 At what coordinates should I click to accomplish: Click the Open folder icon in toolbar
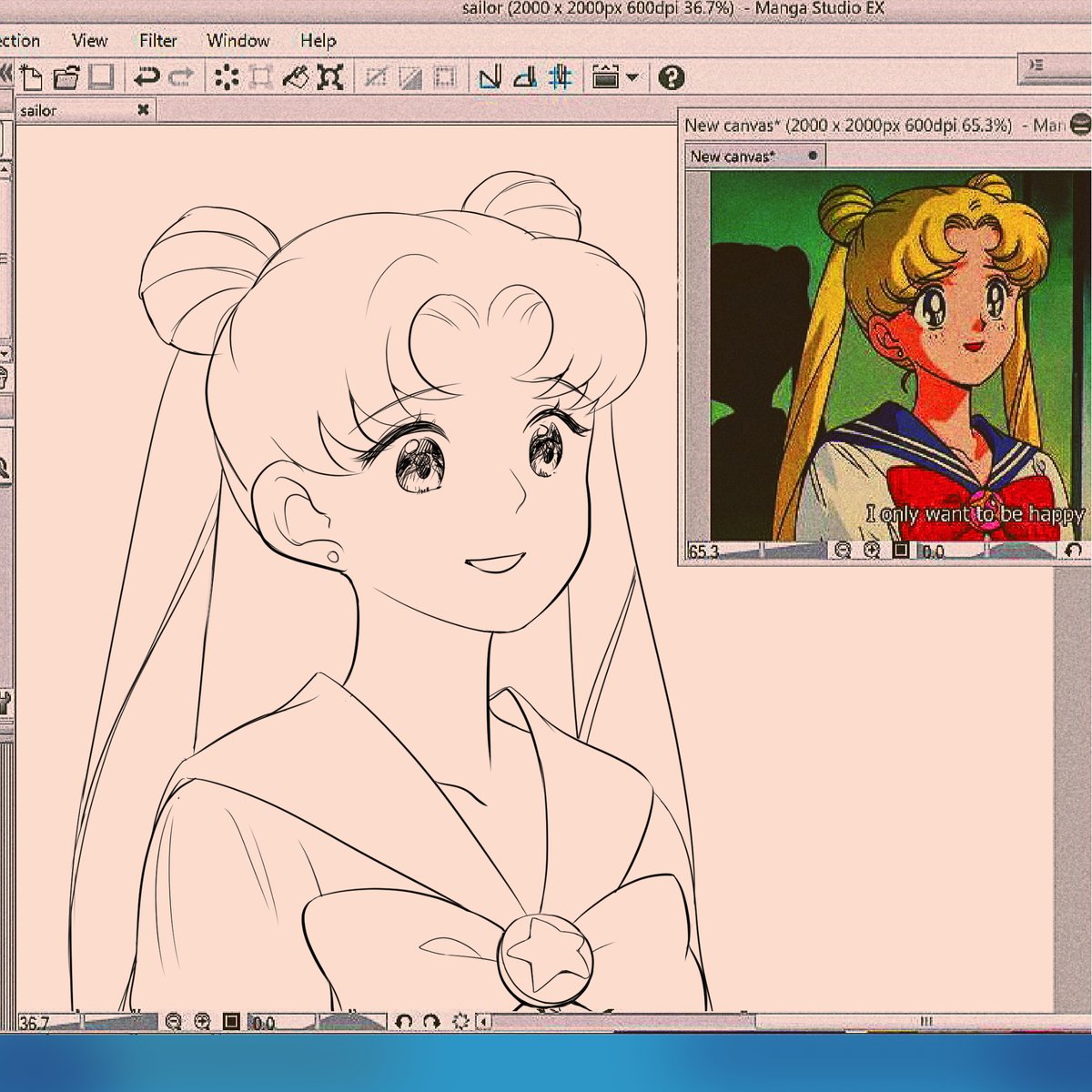pyautogui.click(x=66, y=77)
